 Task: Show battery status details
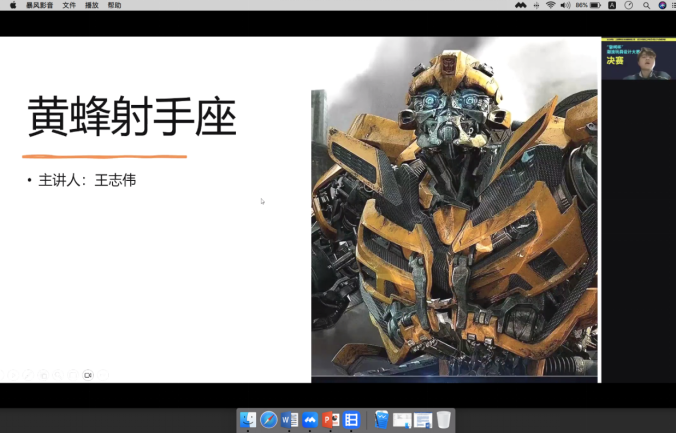(x=588, y=5)
